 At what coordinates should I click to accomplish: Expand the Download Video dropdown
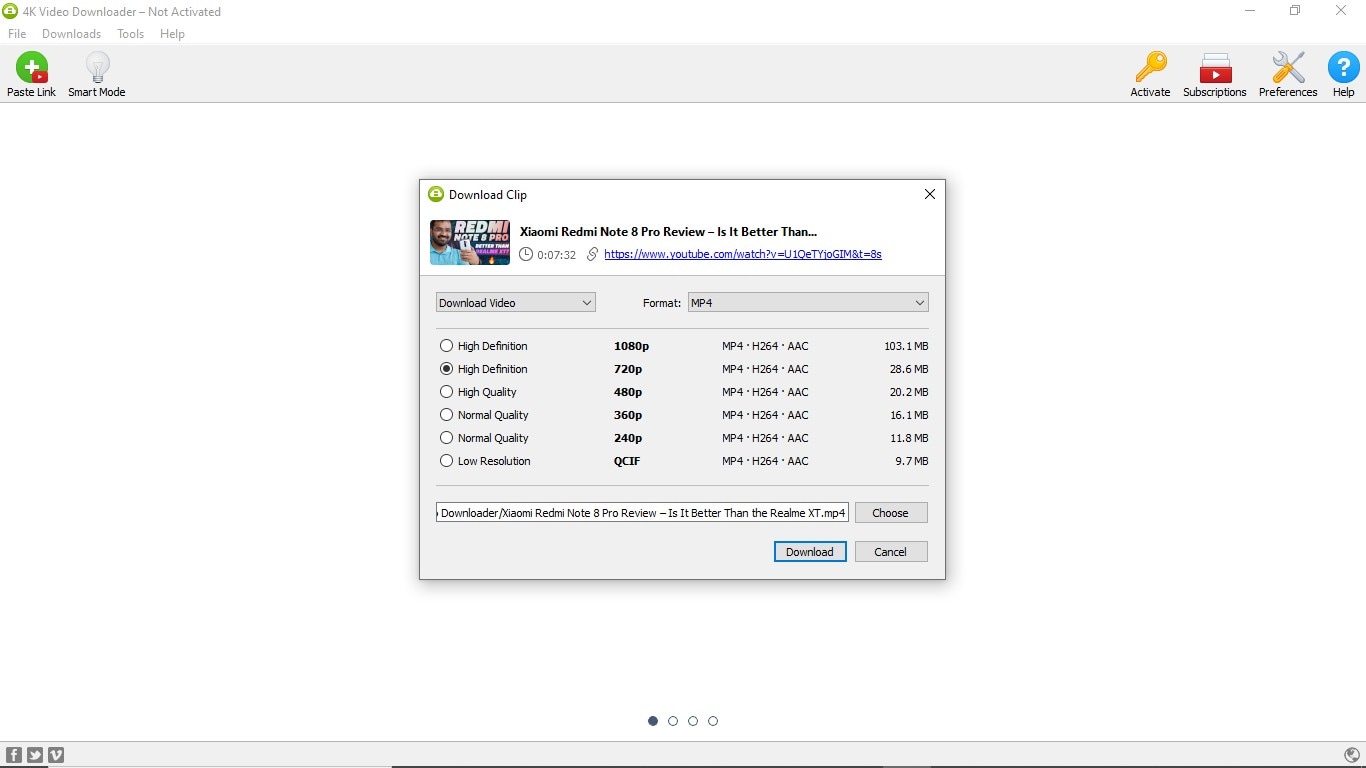tap(516, 302)
